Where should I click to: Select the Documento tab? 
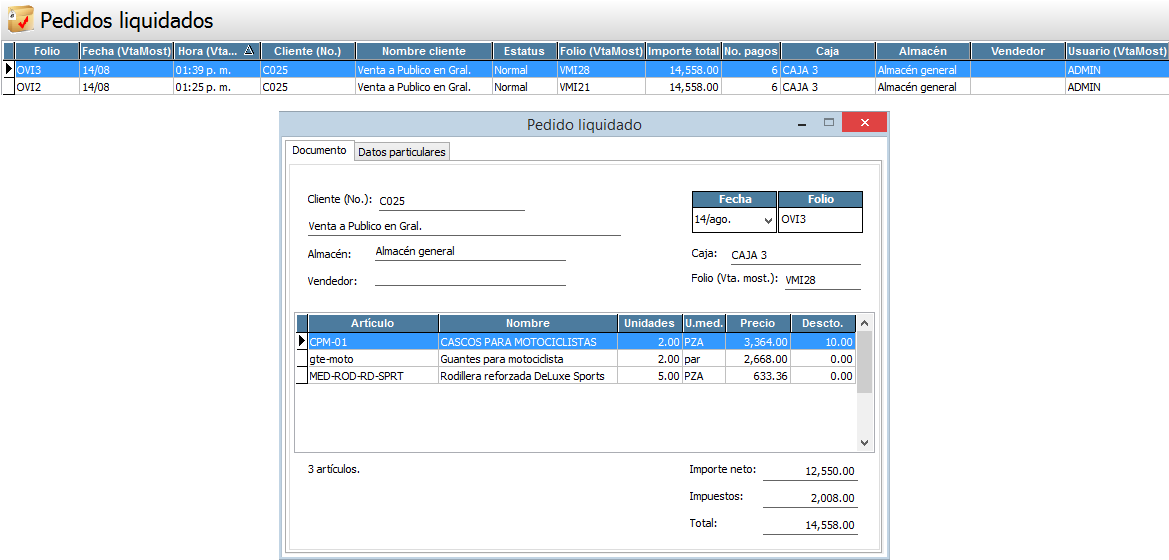pos(319,150)
